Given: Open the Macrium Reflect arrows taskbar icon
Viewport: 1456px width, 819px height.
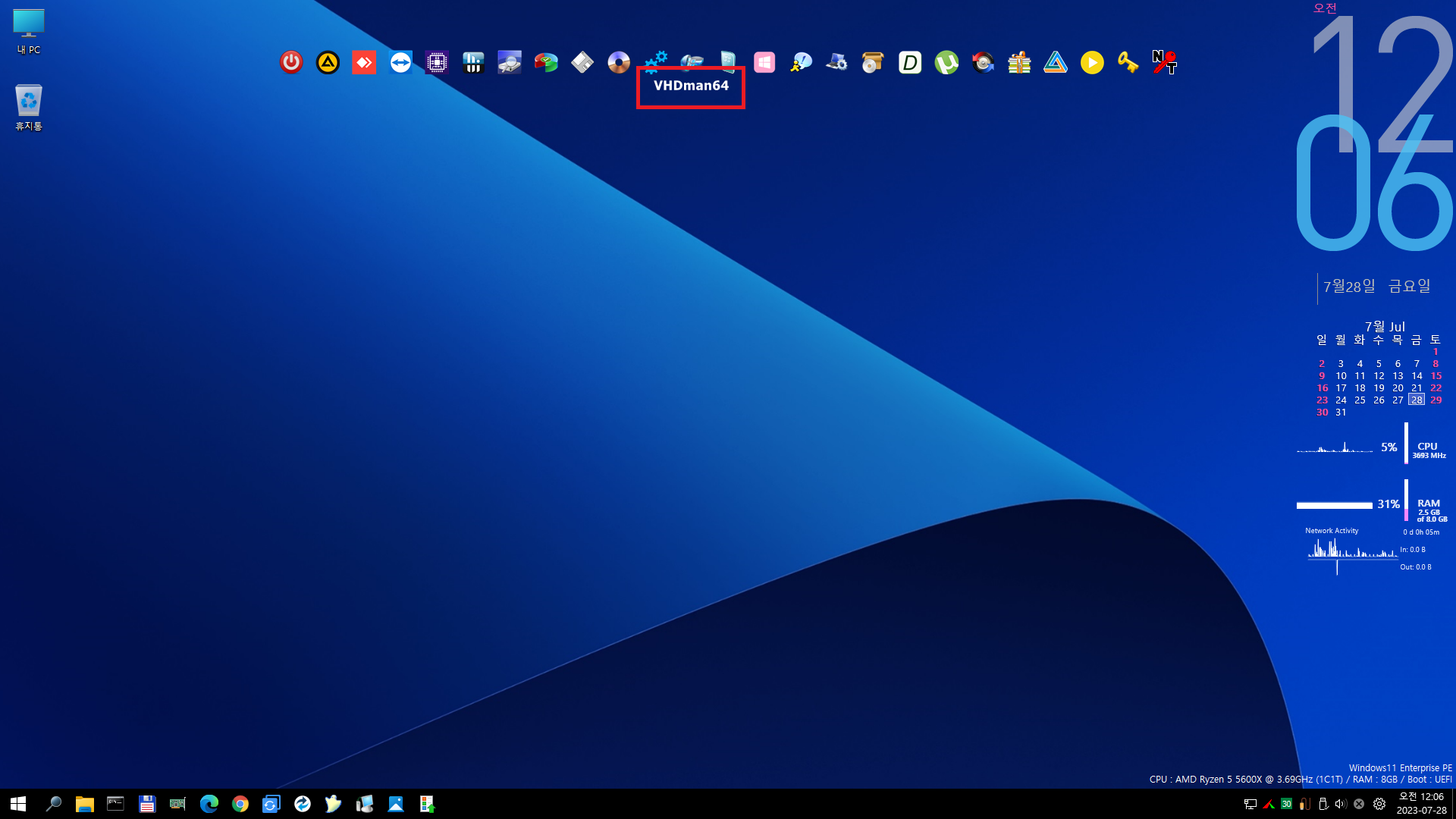Looking at the screenshot, I should 302,804.
